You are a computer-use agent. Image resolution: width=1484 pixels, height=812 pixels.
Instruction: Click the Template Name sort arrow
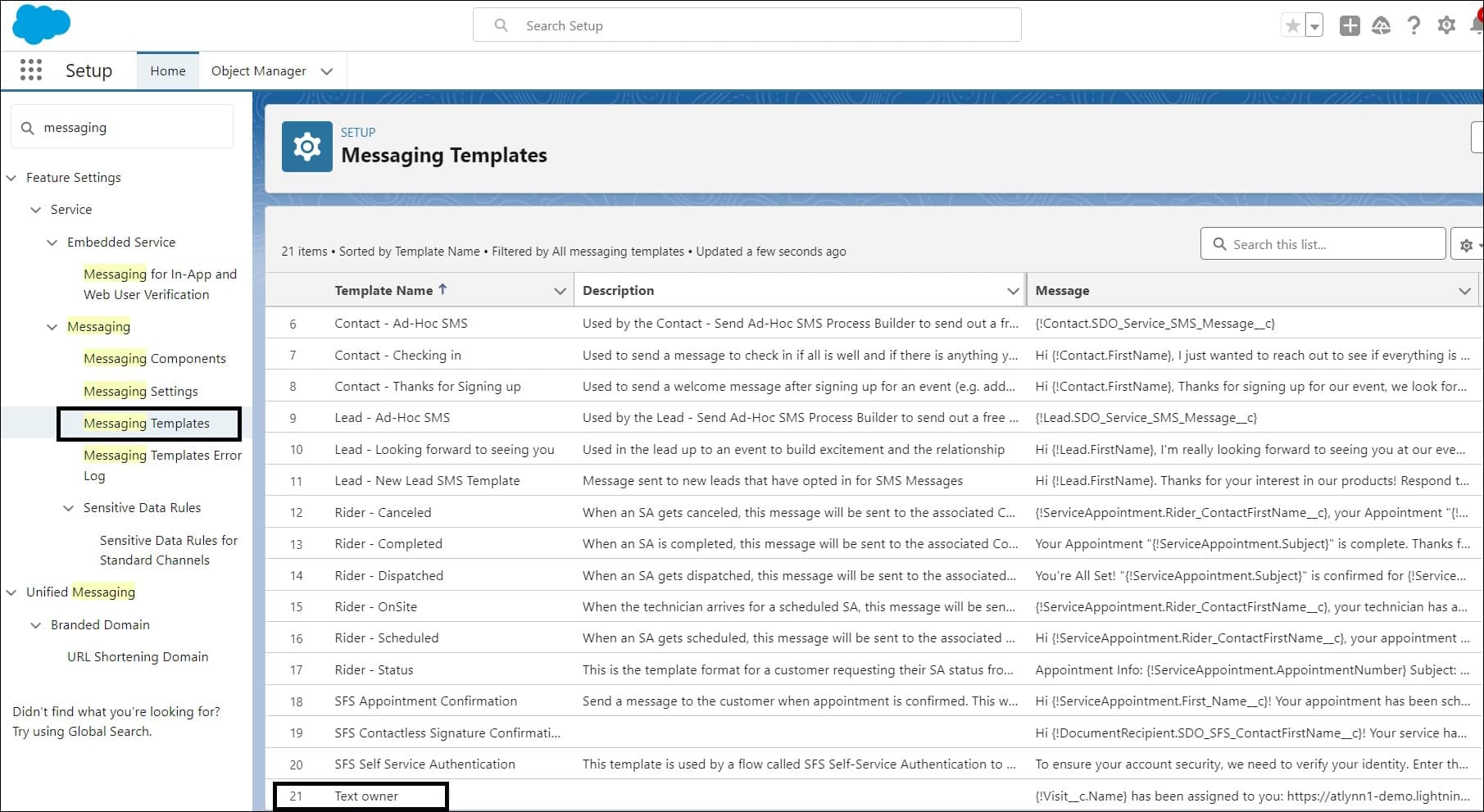443,289
